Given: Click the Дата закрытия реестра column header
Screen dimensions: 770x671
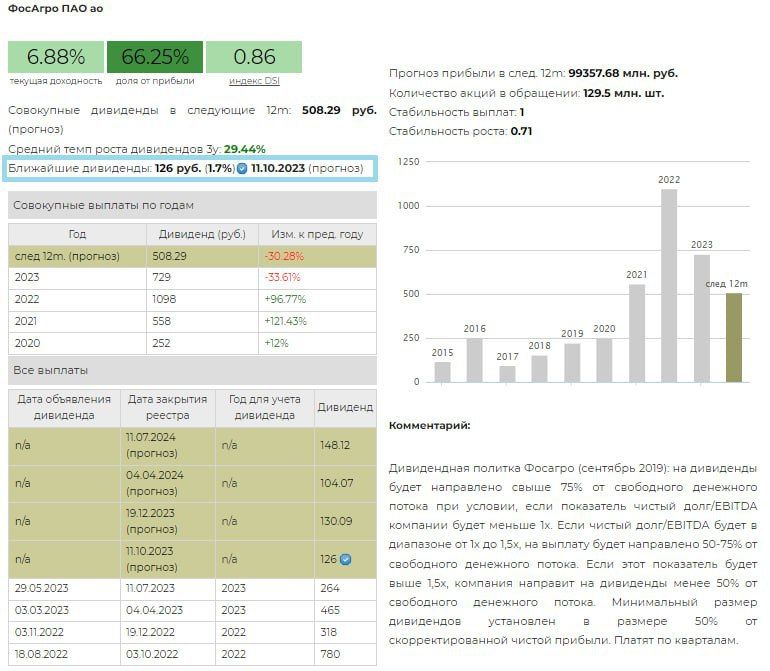Looking at the screenshot, I should [167, 406].
